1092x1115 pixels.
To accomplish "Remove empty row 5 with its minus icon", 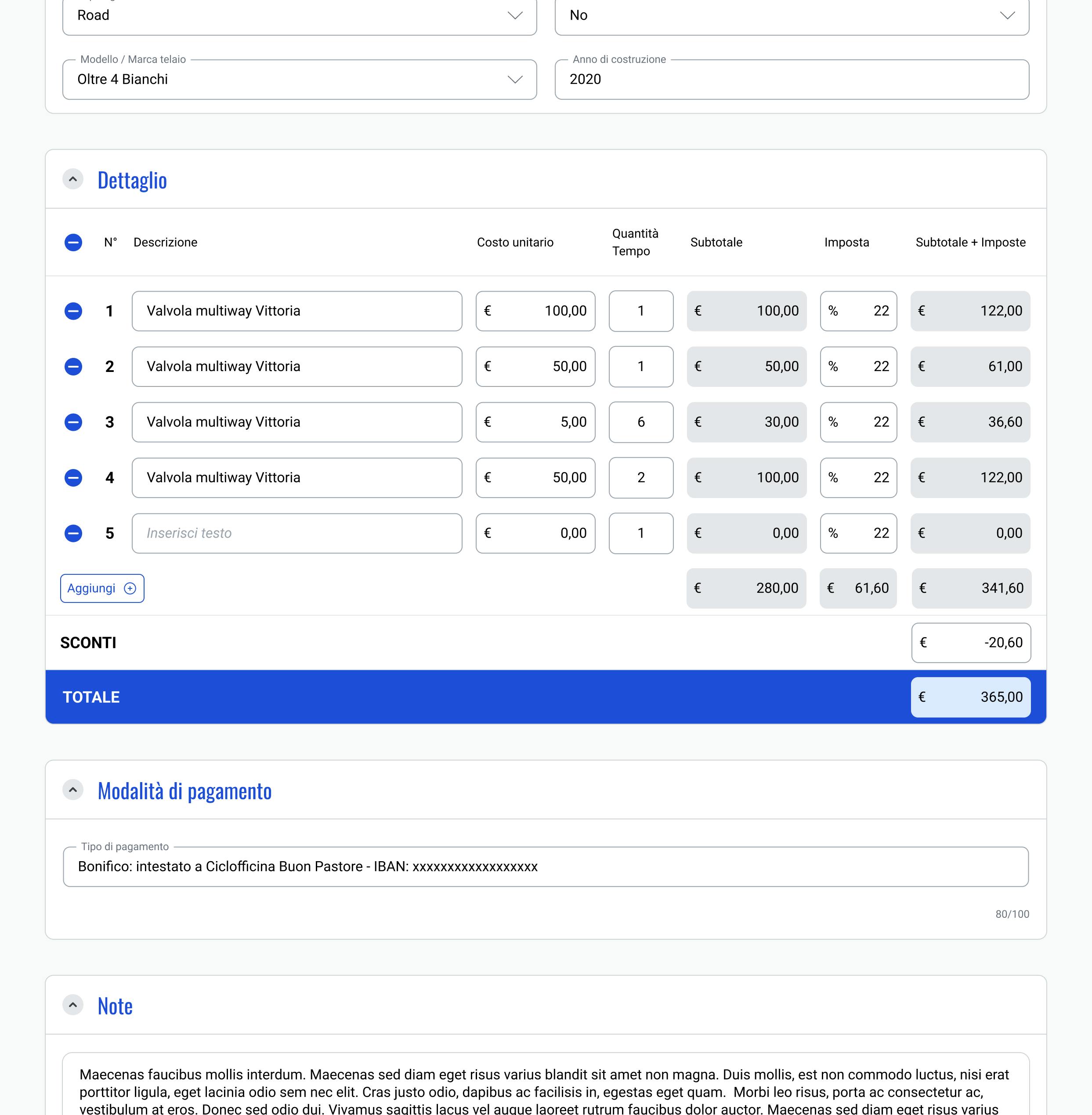I will (x=73, y=533).
